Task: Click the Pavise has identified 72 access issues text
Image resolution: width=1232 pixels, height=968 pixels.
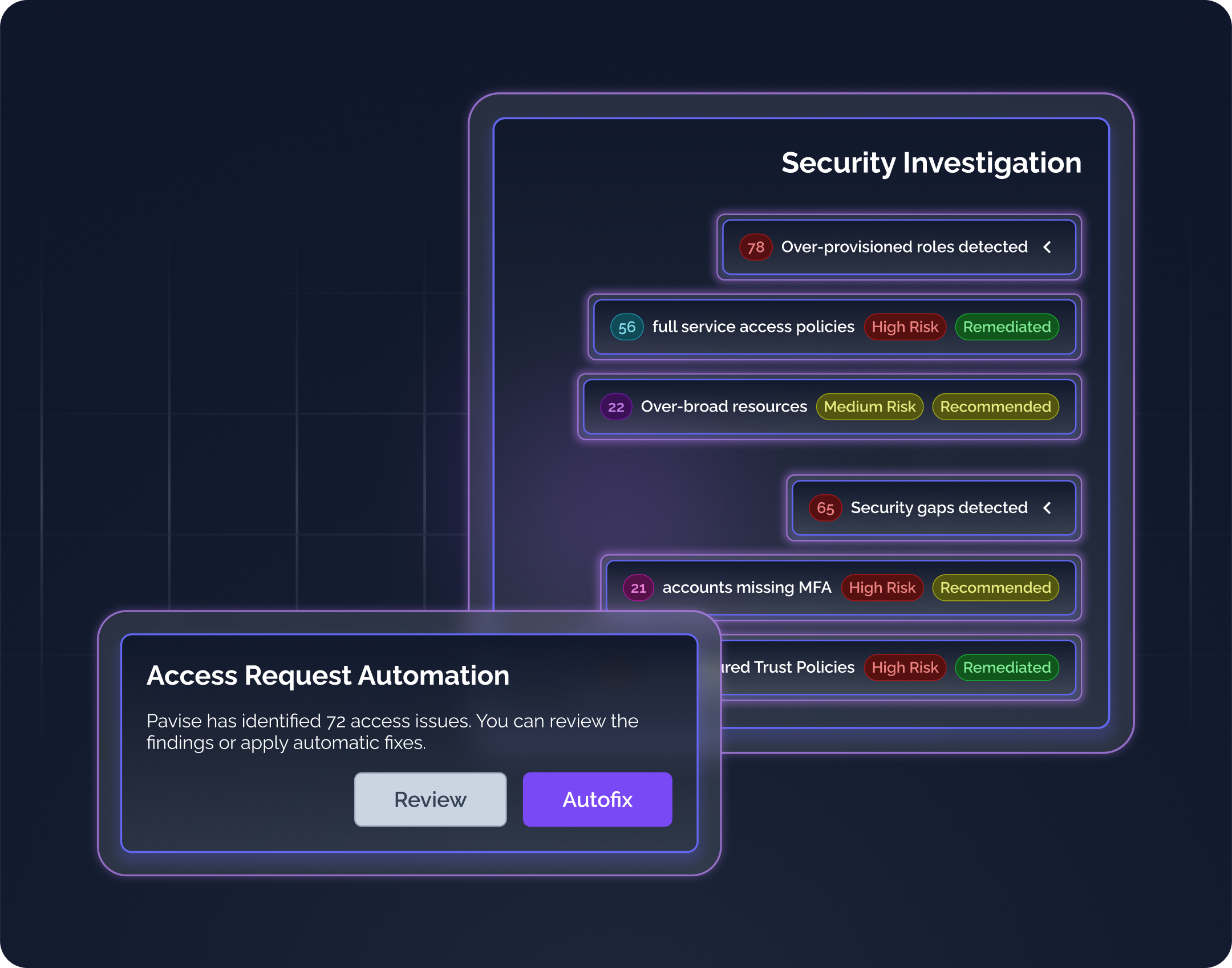Action: click(x=392, y=731)
